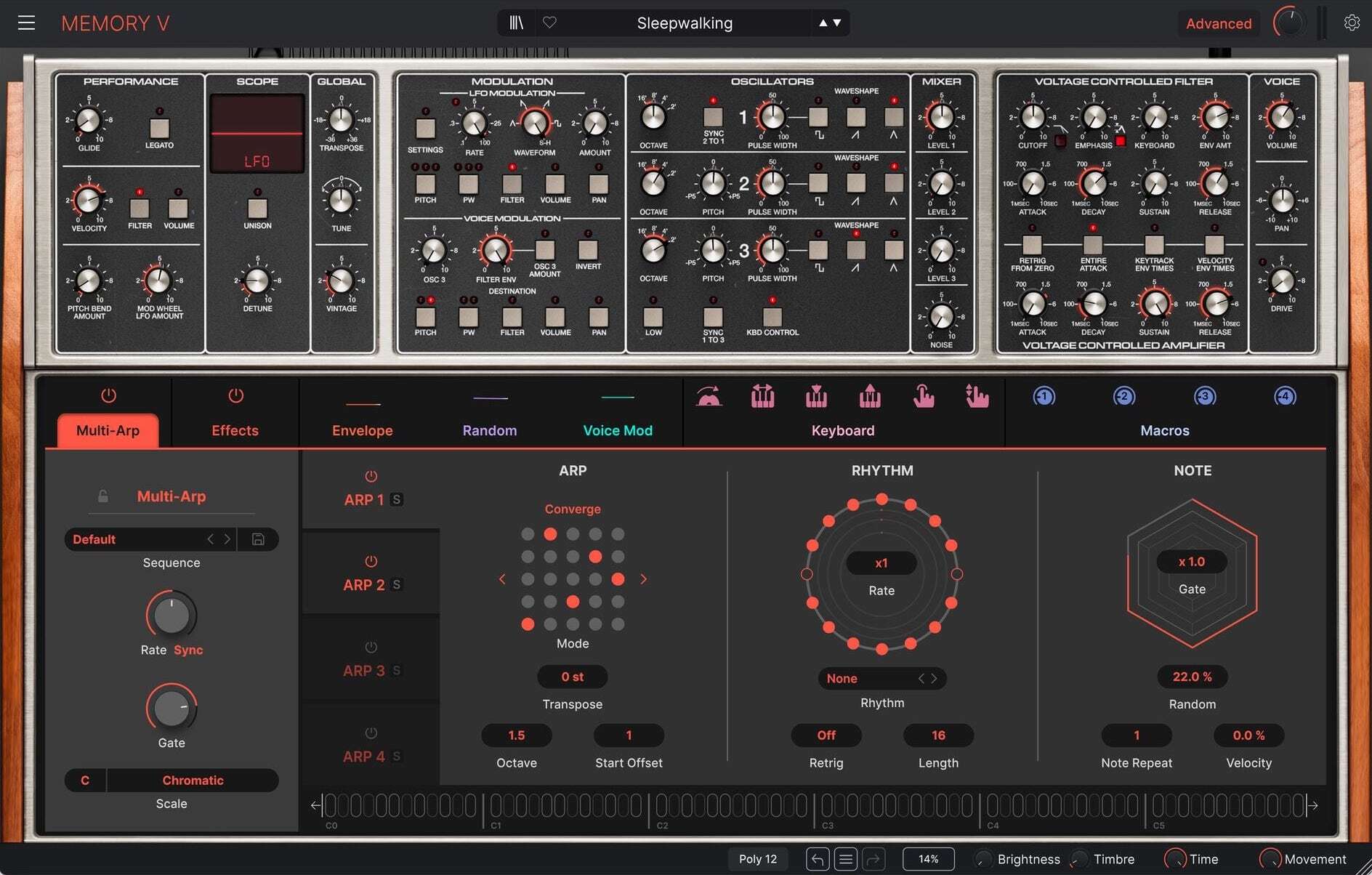
Task: Toggle the Multi-Arp lock icon
Action: coord(103,496)
